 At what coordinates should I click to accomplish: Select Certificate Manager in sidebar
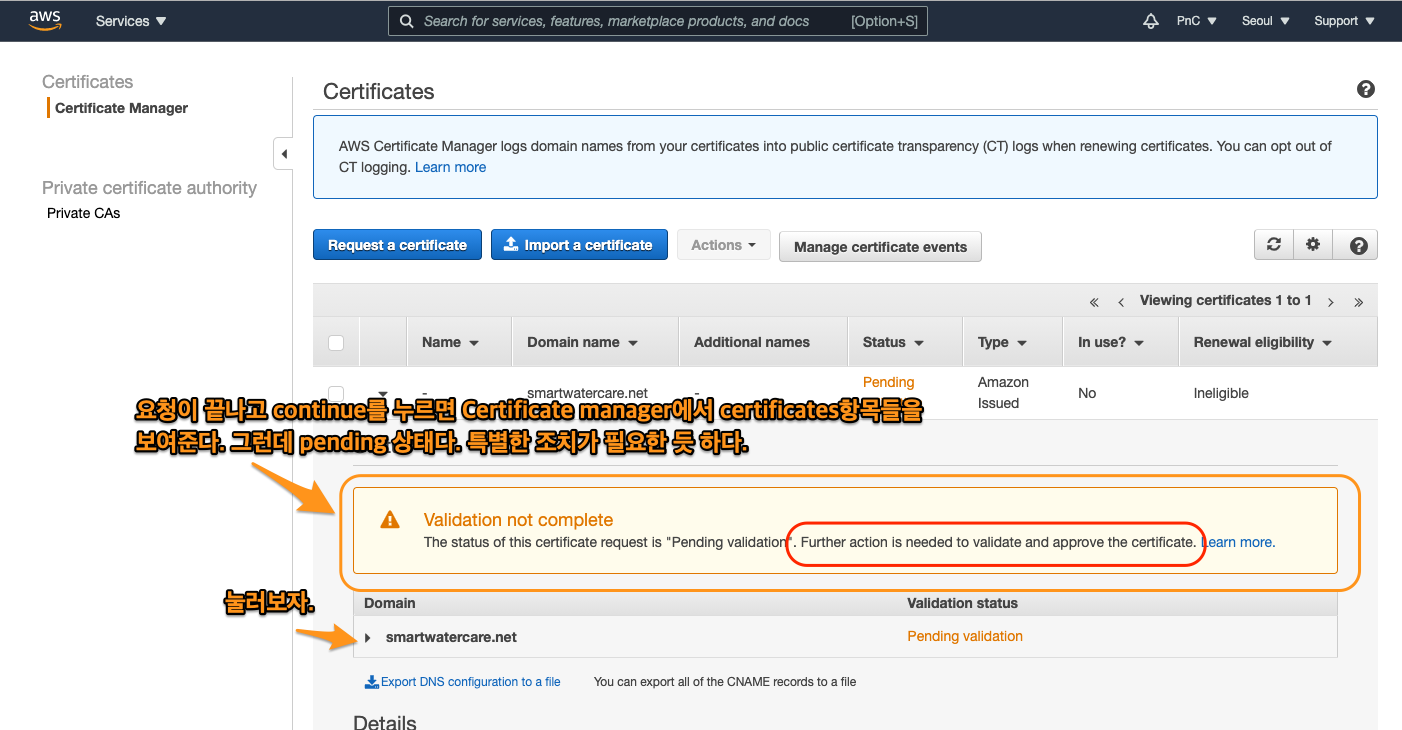click(x=121, y=108)
